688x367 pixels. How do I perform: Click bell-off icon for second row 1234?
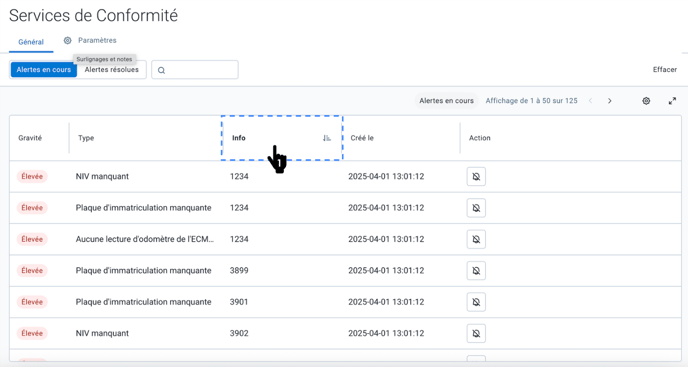coord(476,208)
